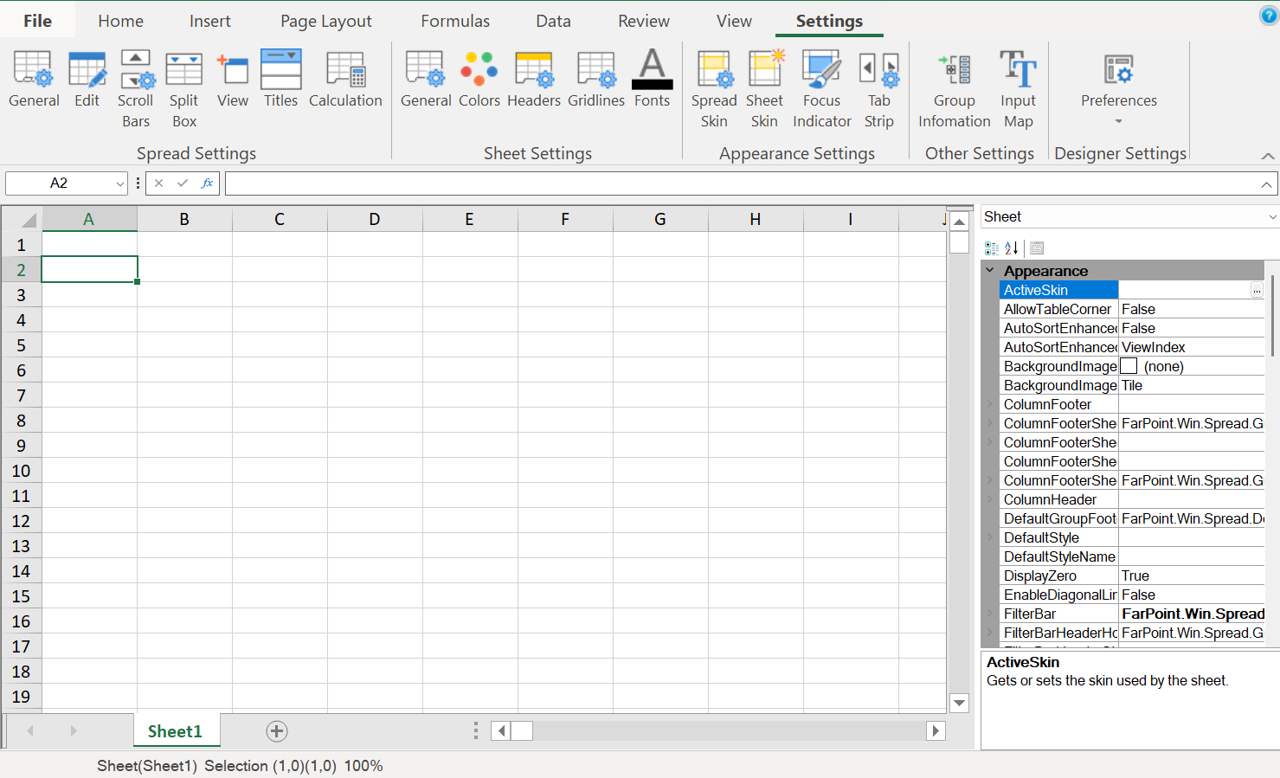This screenshot has height=778, width=1280.
Task: Click the ActiveSkin ellipsis browse button
Action: pyautogui.click(x=1256, y=290)
